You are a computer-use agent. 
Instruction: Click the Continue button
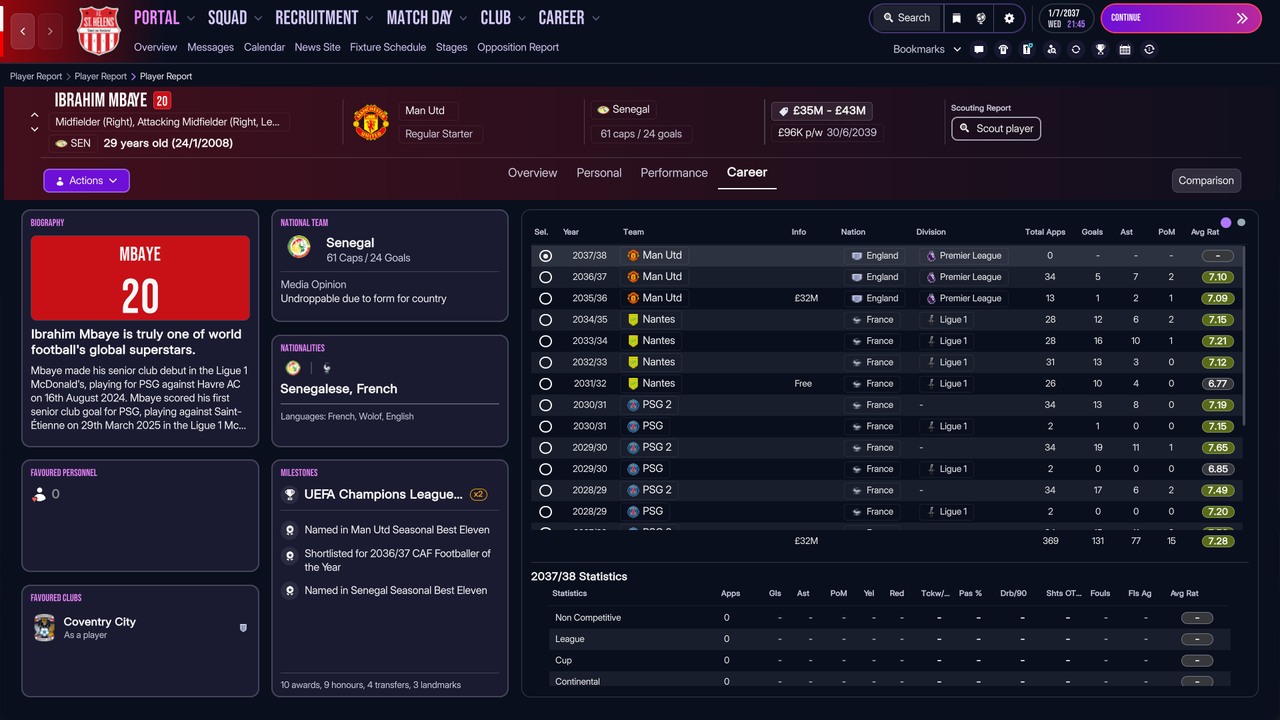(1181, 18)
